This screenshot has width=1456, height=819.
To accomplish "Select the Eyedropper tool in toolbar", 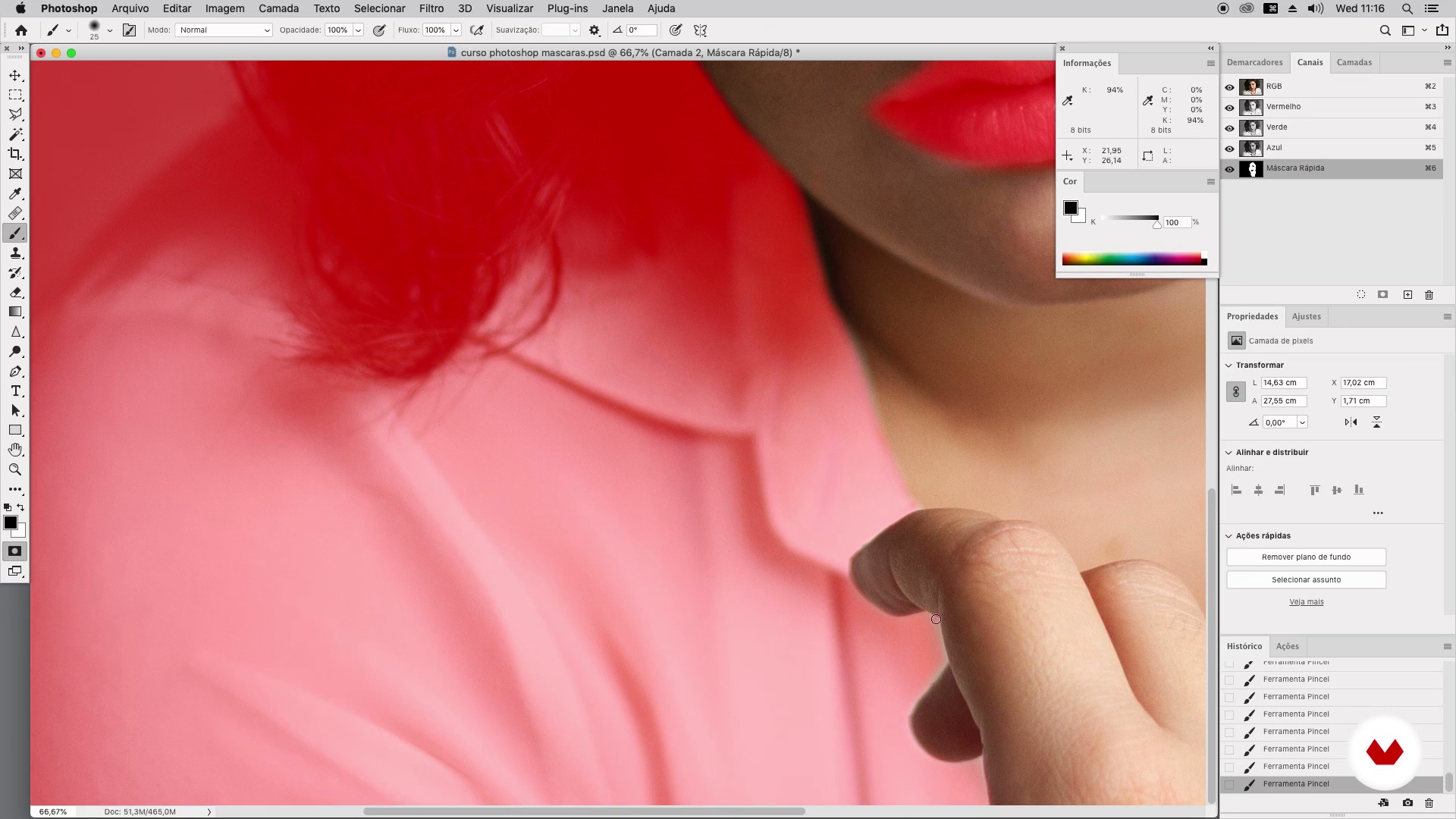I will [15, 193].
